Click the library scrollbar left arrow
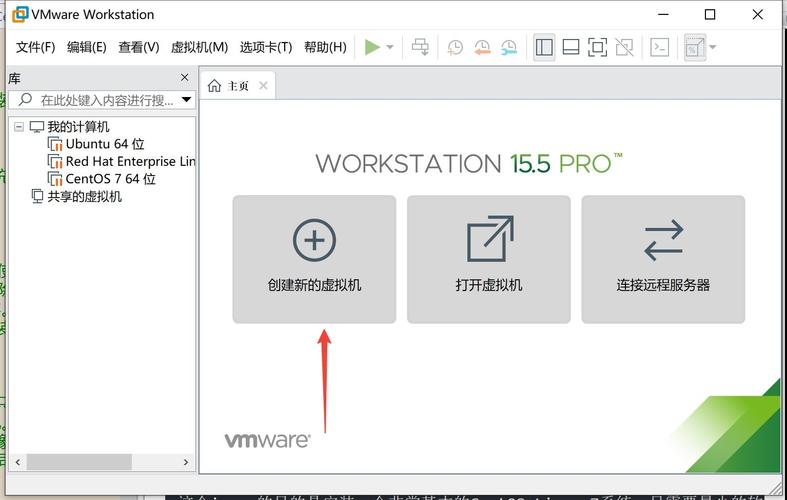Screen dimensions: 787x500 click(x=18, y=462)
